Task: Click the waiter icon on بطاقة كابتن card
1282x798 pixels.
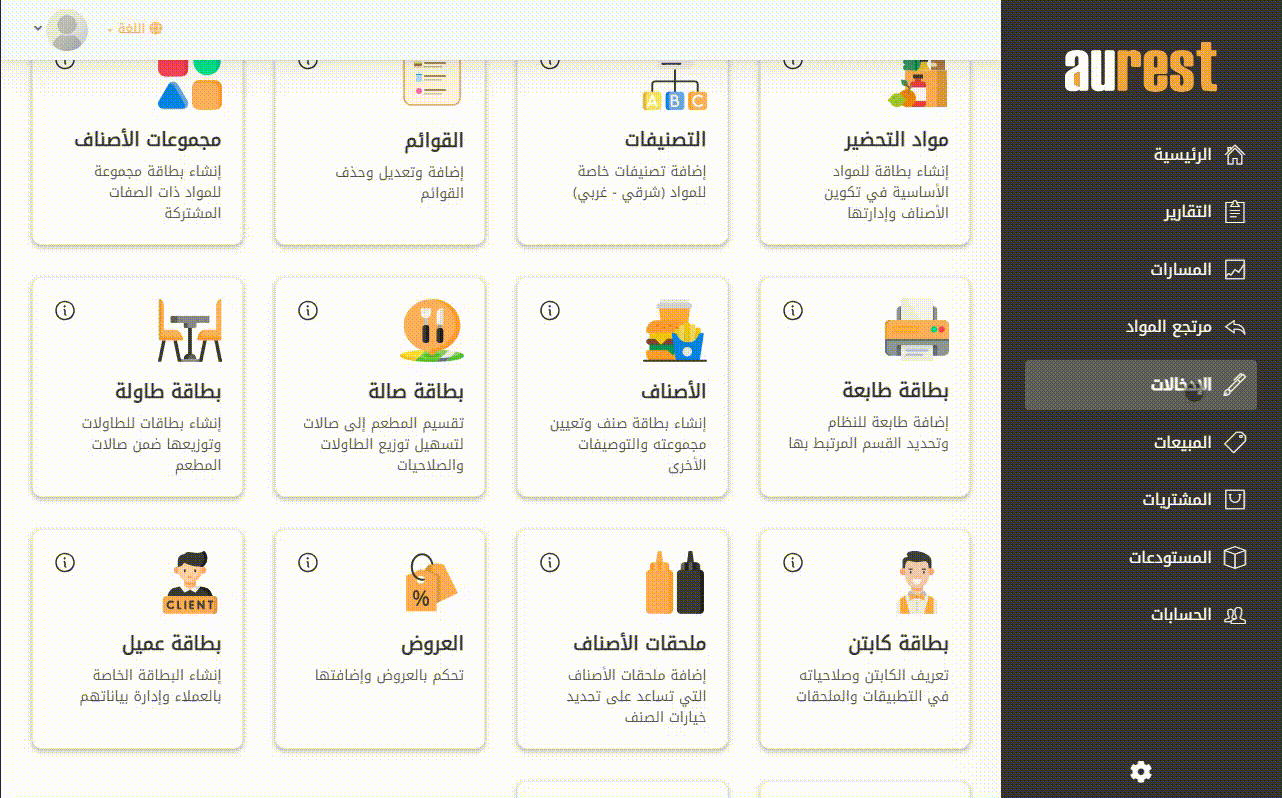Action: 916,582
